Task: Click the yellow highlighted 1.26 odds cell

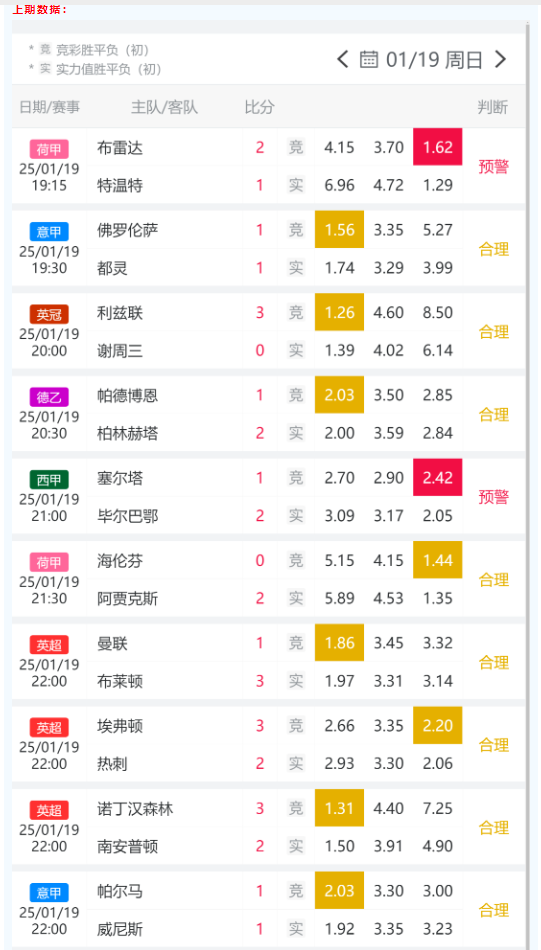Action: point(339,312)
